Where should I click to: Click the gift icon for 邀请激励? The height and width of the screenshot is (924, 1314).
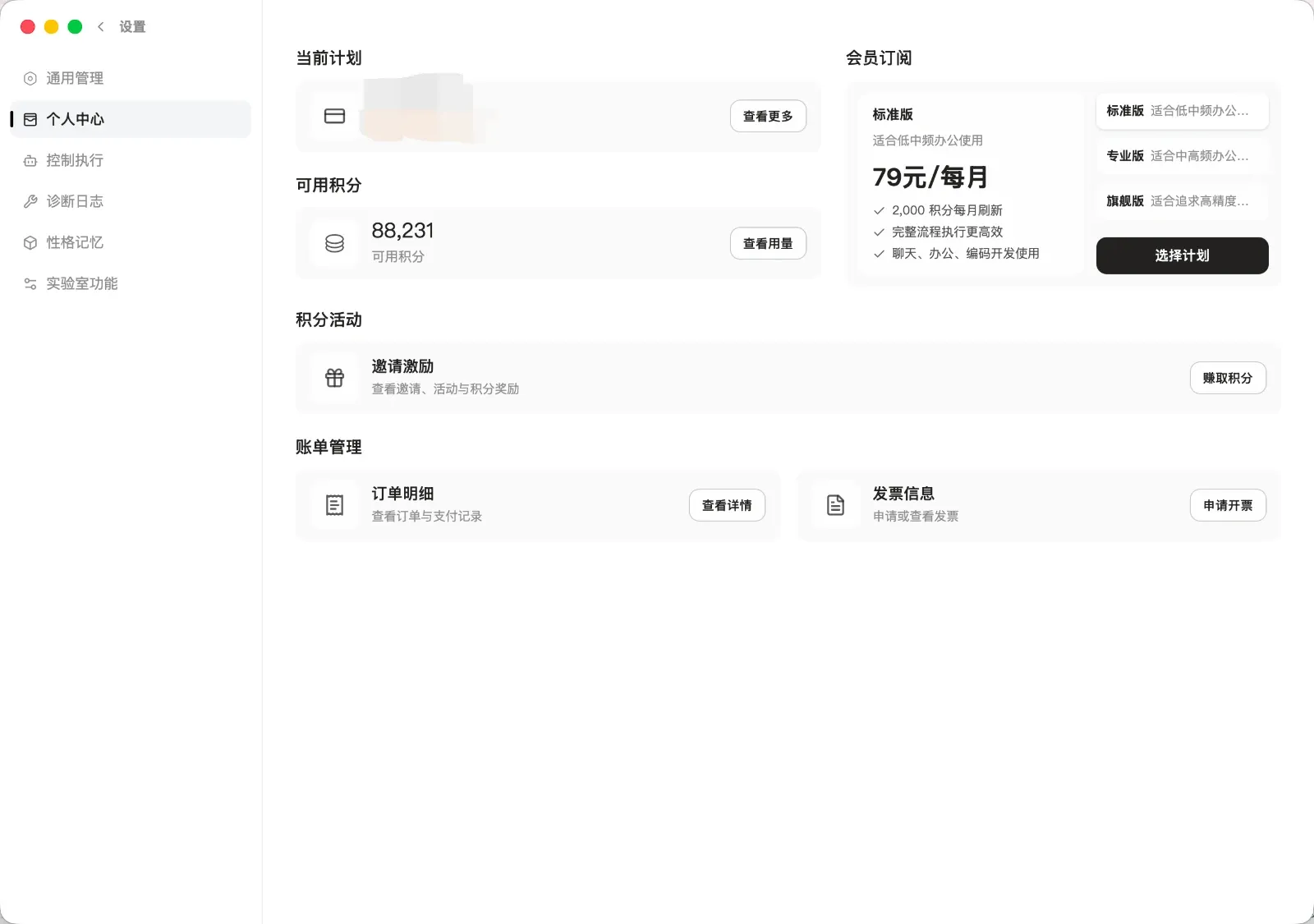tap(335, 378)
